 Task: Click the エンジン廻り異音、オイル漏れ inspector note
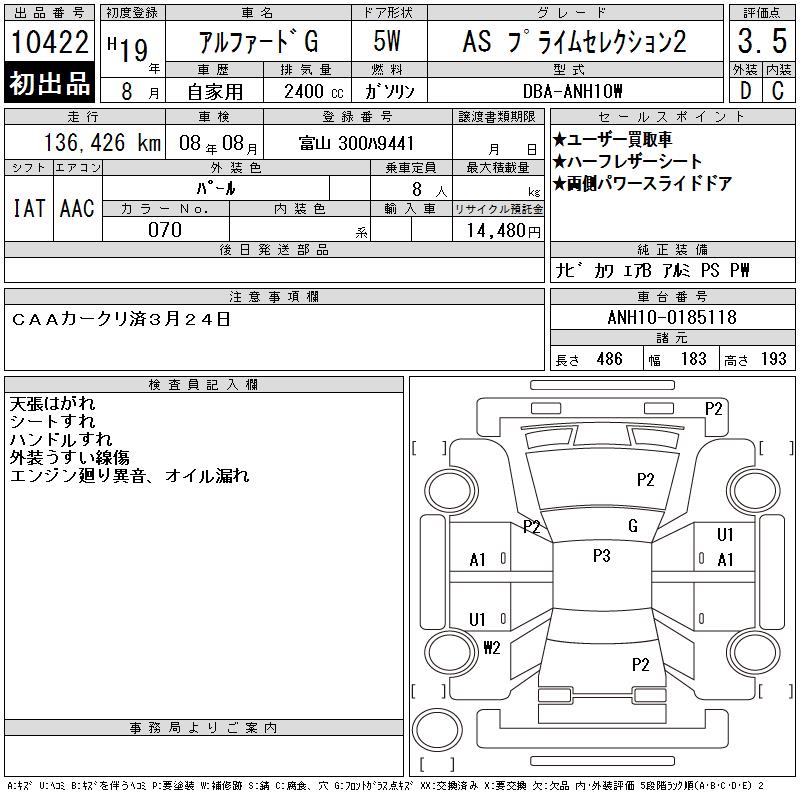[x=129, y=476]
